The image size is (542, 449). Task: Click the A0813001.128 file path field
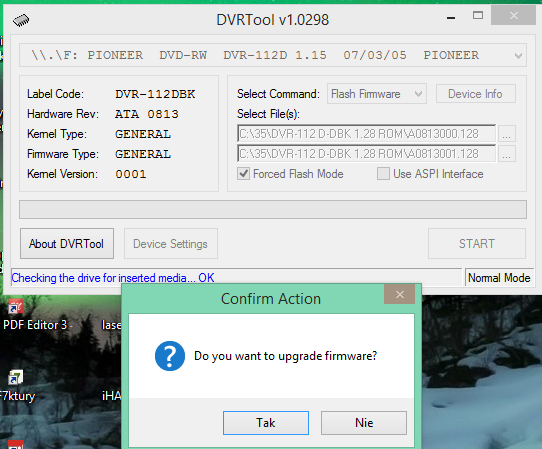click(x=366, y=154)
